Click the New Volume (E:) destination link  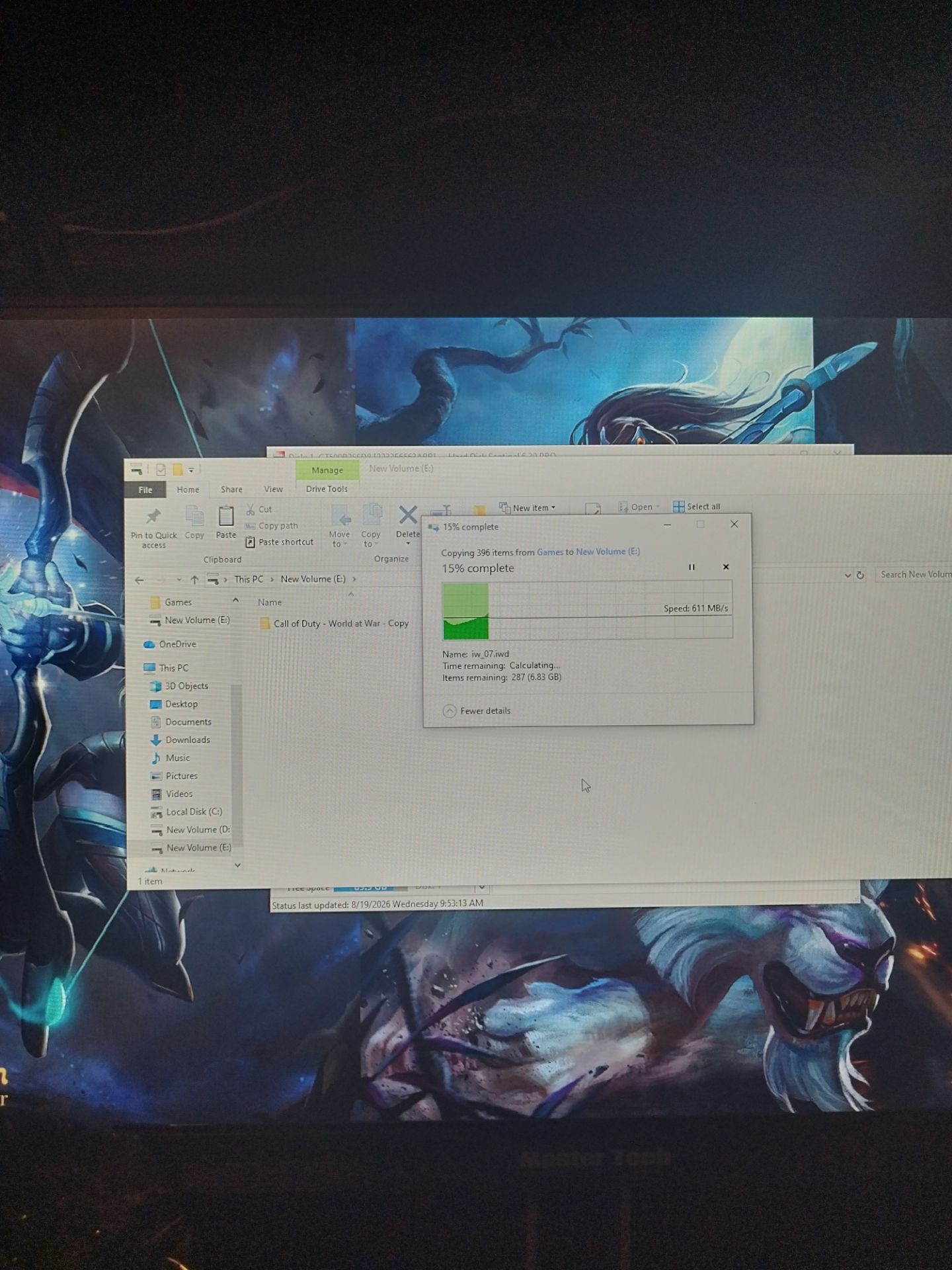[x=608, y=552]
